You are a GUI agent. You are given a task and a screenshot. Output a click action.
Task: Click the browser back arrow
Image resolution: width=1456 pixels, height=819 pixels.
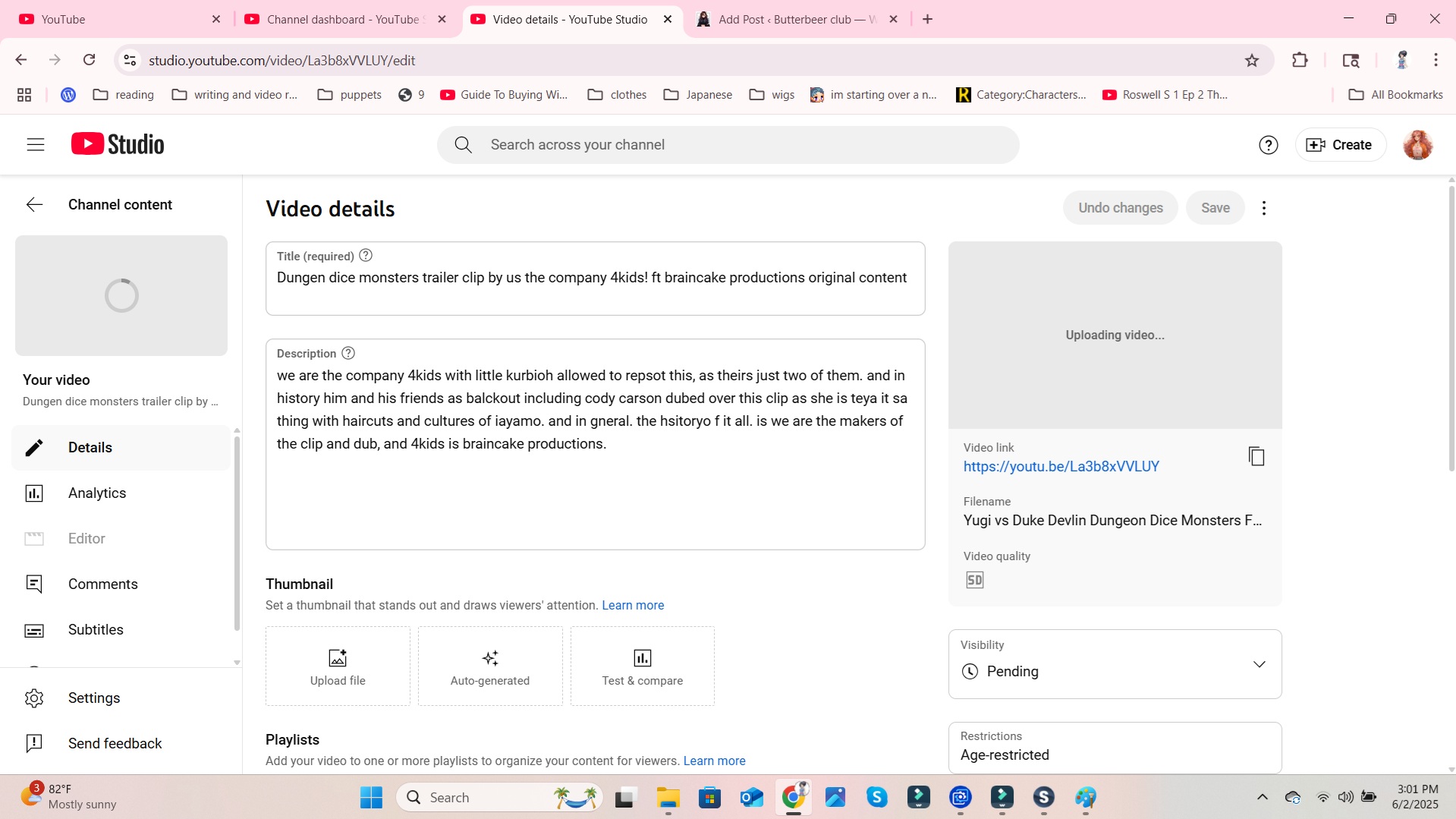pos(21,60)
